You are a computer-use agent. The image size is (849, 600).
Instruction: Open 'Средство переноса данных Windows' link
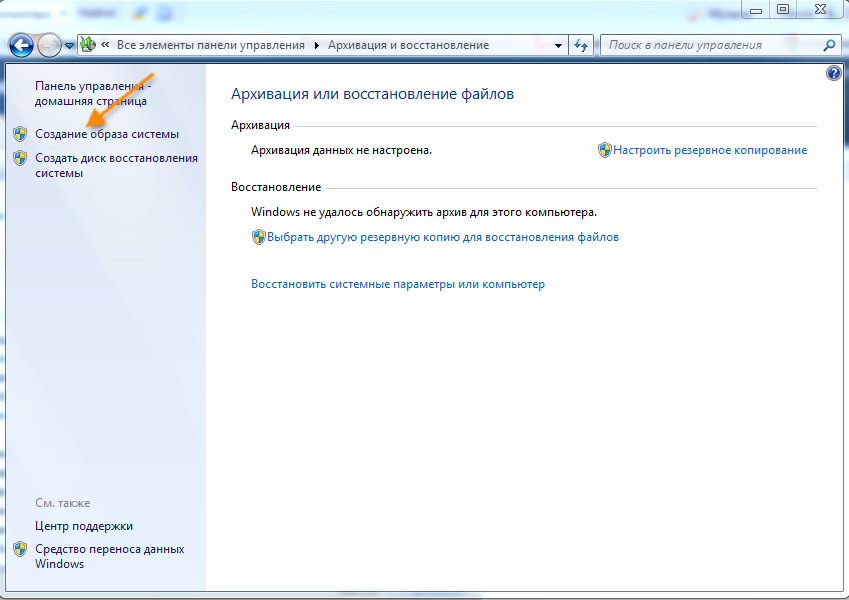(109, 556)
